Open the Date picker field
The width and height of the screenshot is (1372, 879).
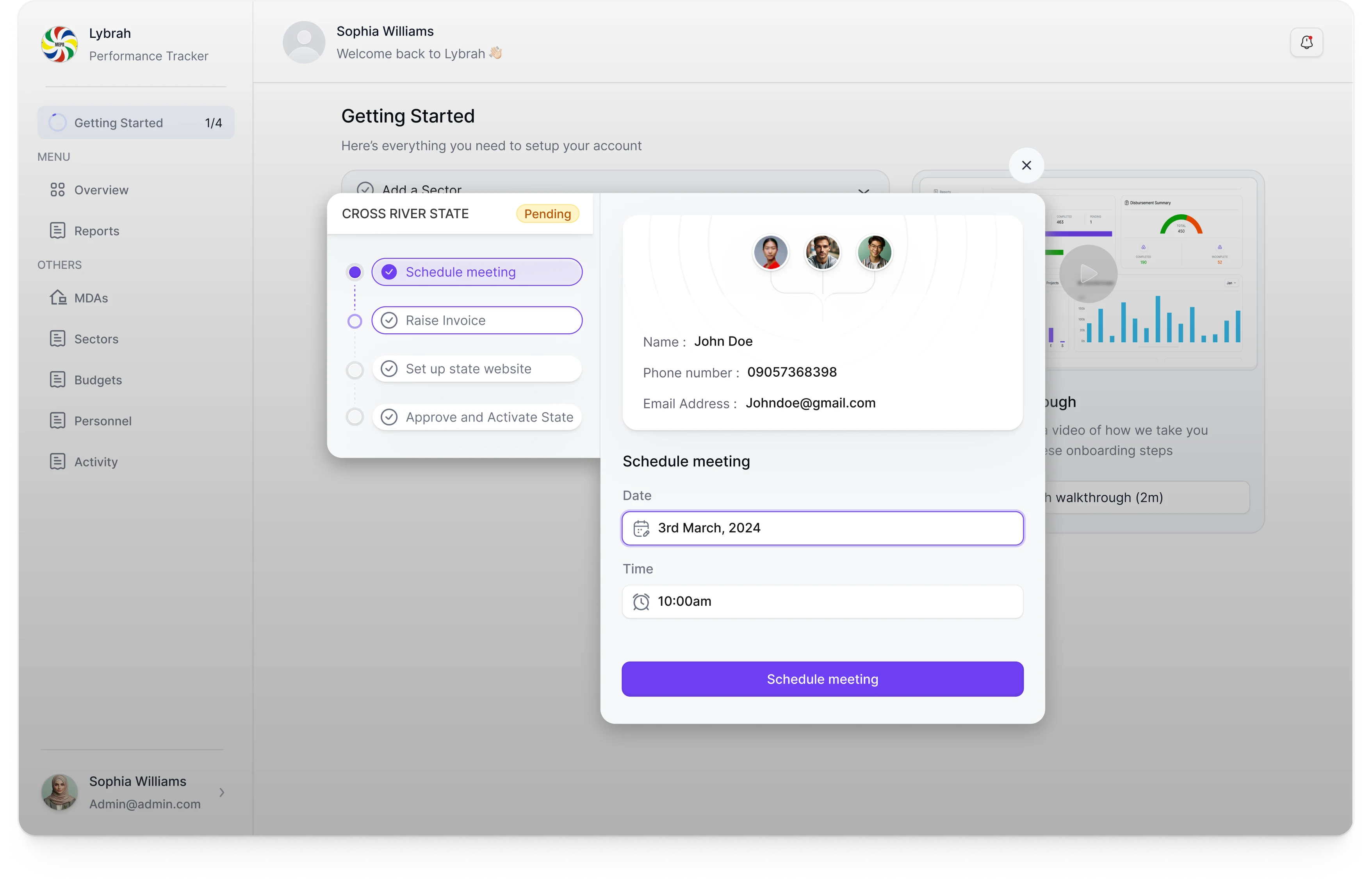point(822,528)
